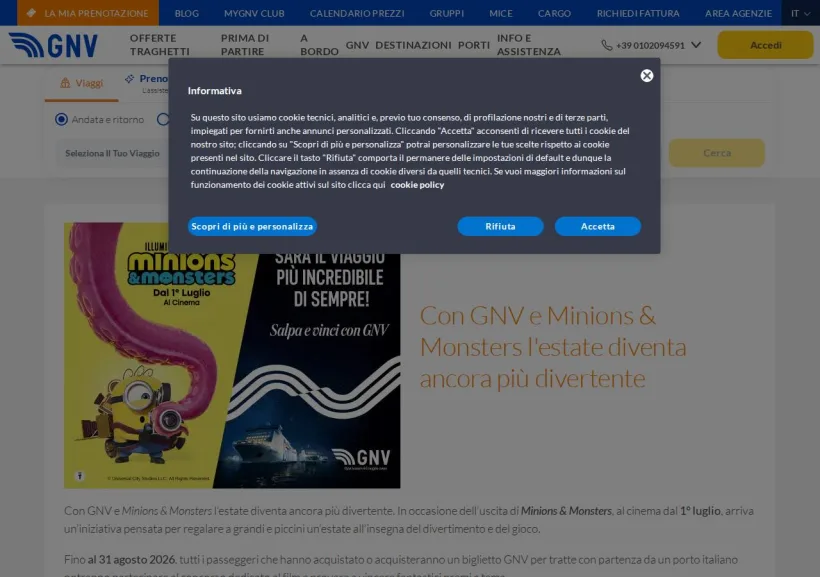Image resolution: width=820 pixels, height=577 pixels.
Task: Click the Cerca search button
Action: pos(716,153)
